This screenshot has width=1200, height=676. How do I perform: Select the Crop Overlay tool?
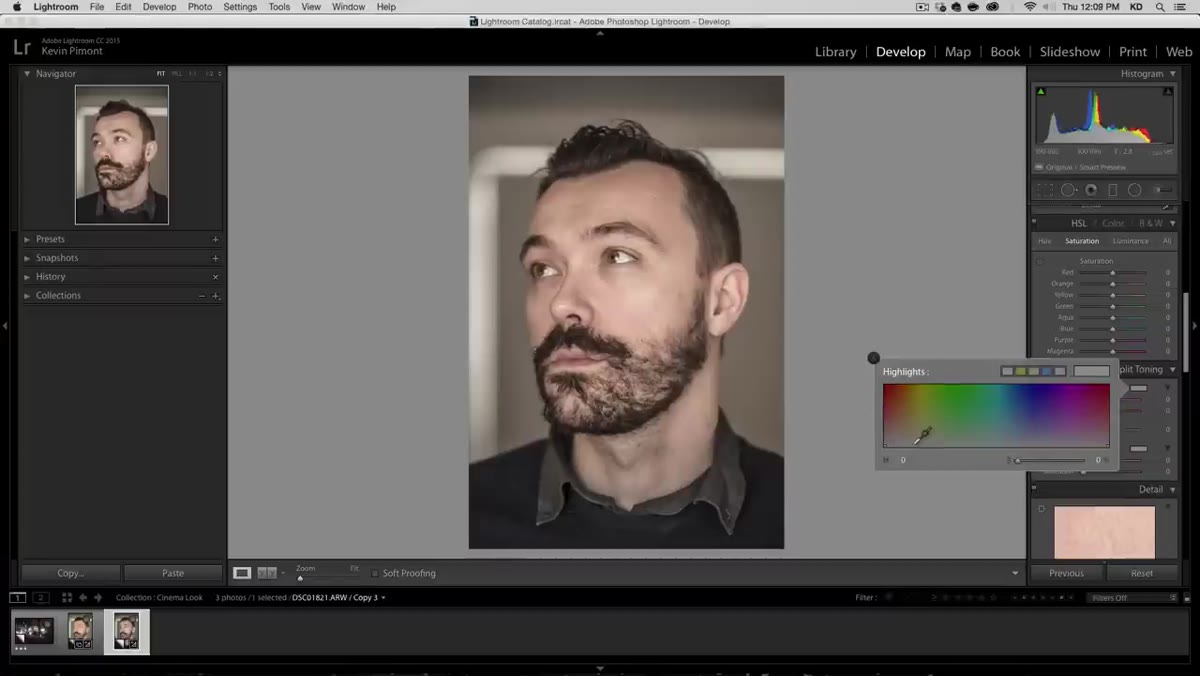click(1045, 190)
